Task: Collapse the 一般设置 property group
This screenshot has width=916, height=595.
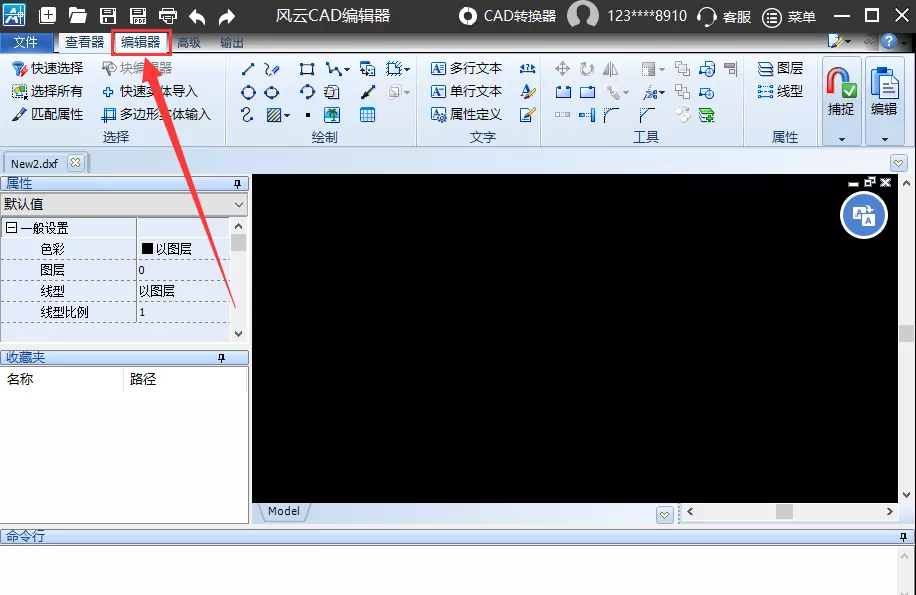Action: click(11, 228)
